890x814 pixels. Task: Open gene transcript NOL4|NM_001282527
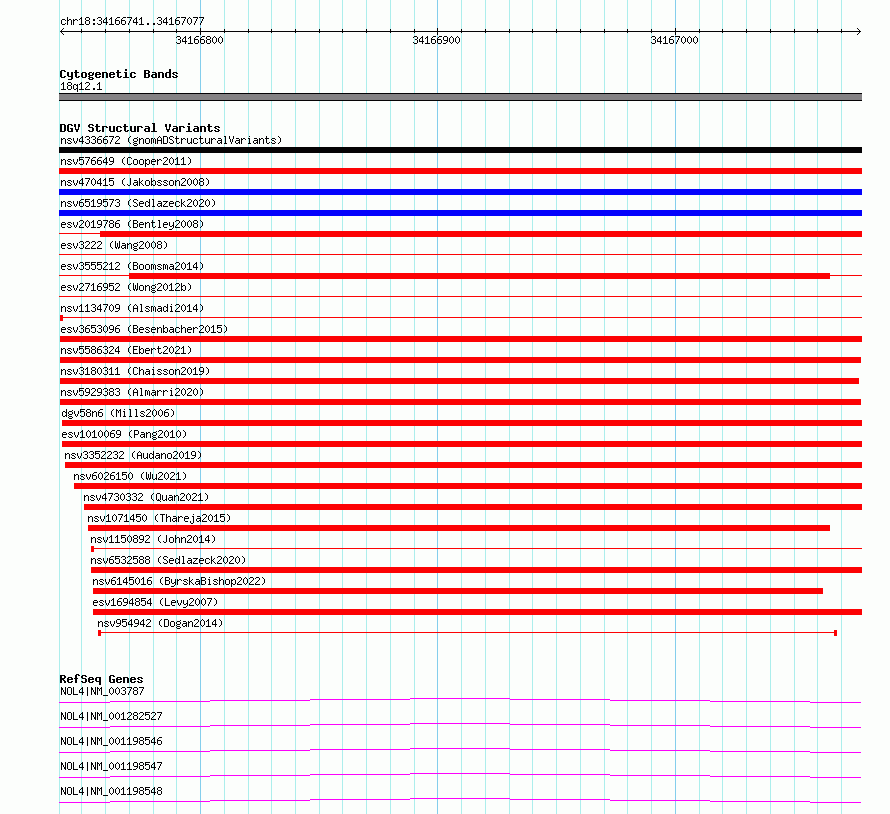coord(111,716)
